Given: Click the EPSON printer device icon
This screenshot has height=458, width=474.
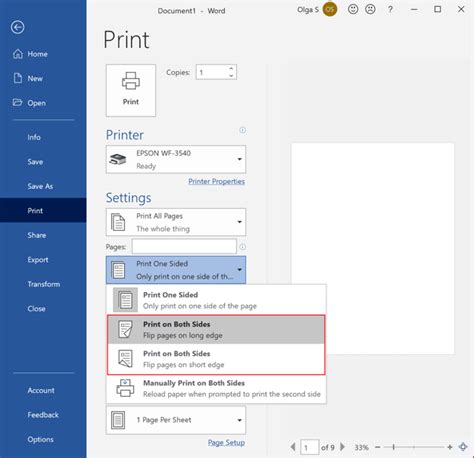Looking at the screenshot, I should [118, 159].
